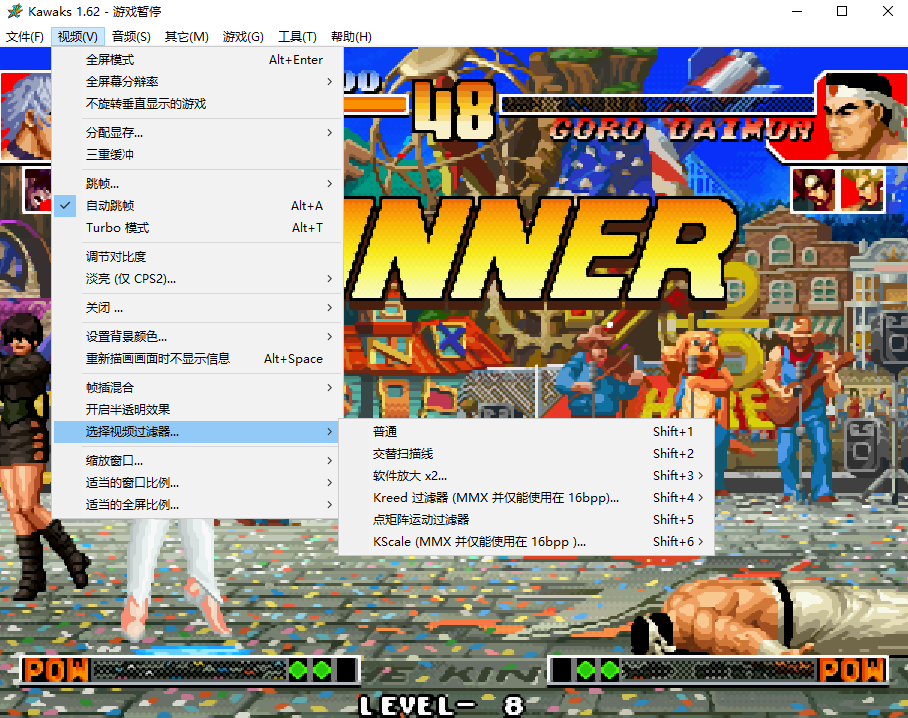The height and width of the screenshot is (718, 908).
Task: Select 全屏模式 fullscreen mode
Action: (110, 60)
